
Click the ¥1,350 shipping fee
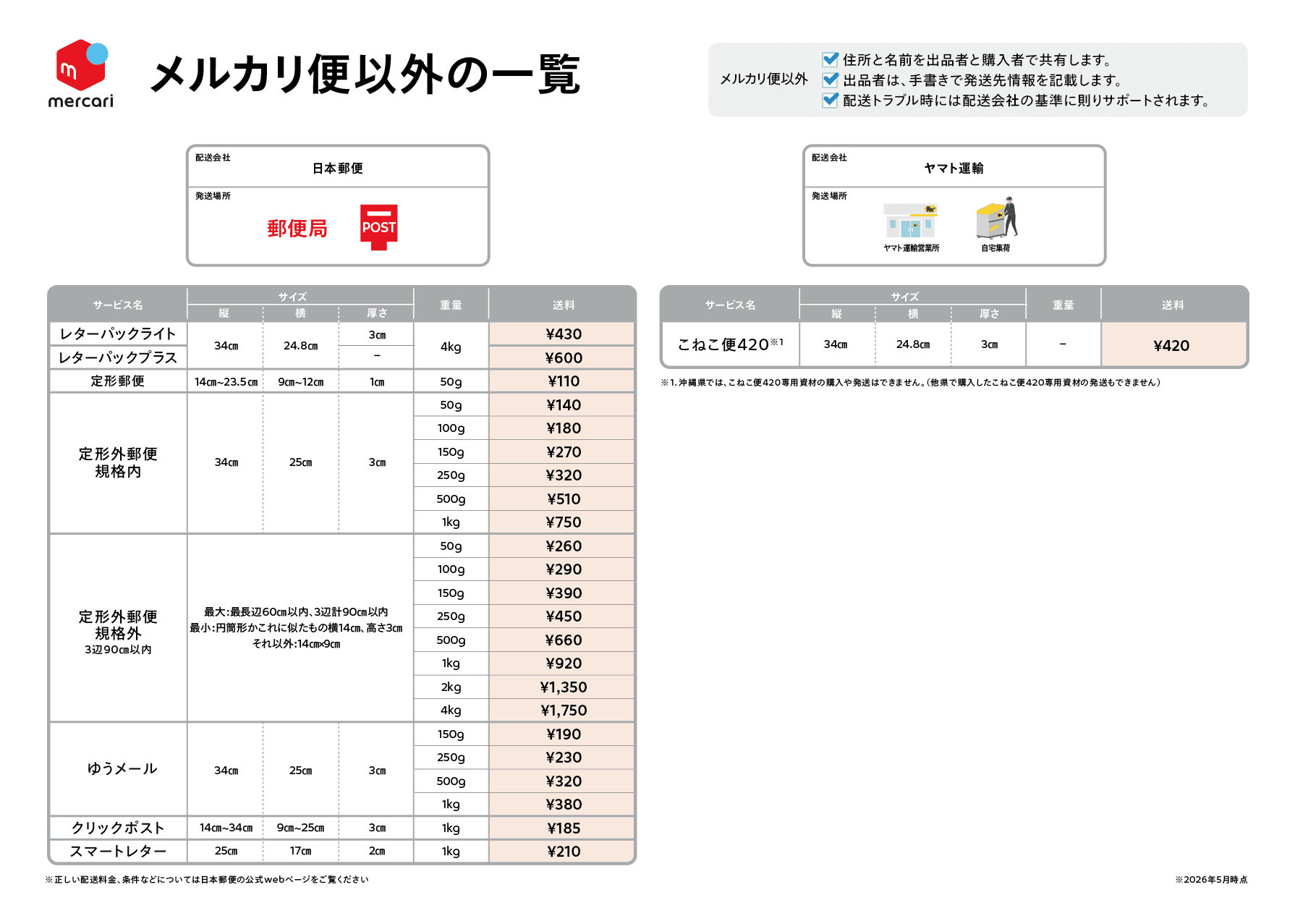click(x=564, y=687)
